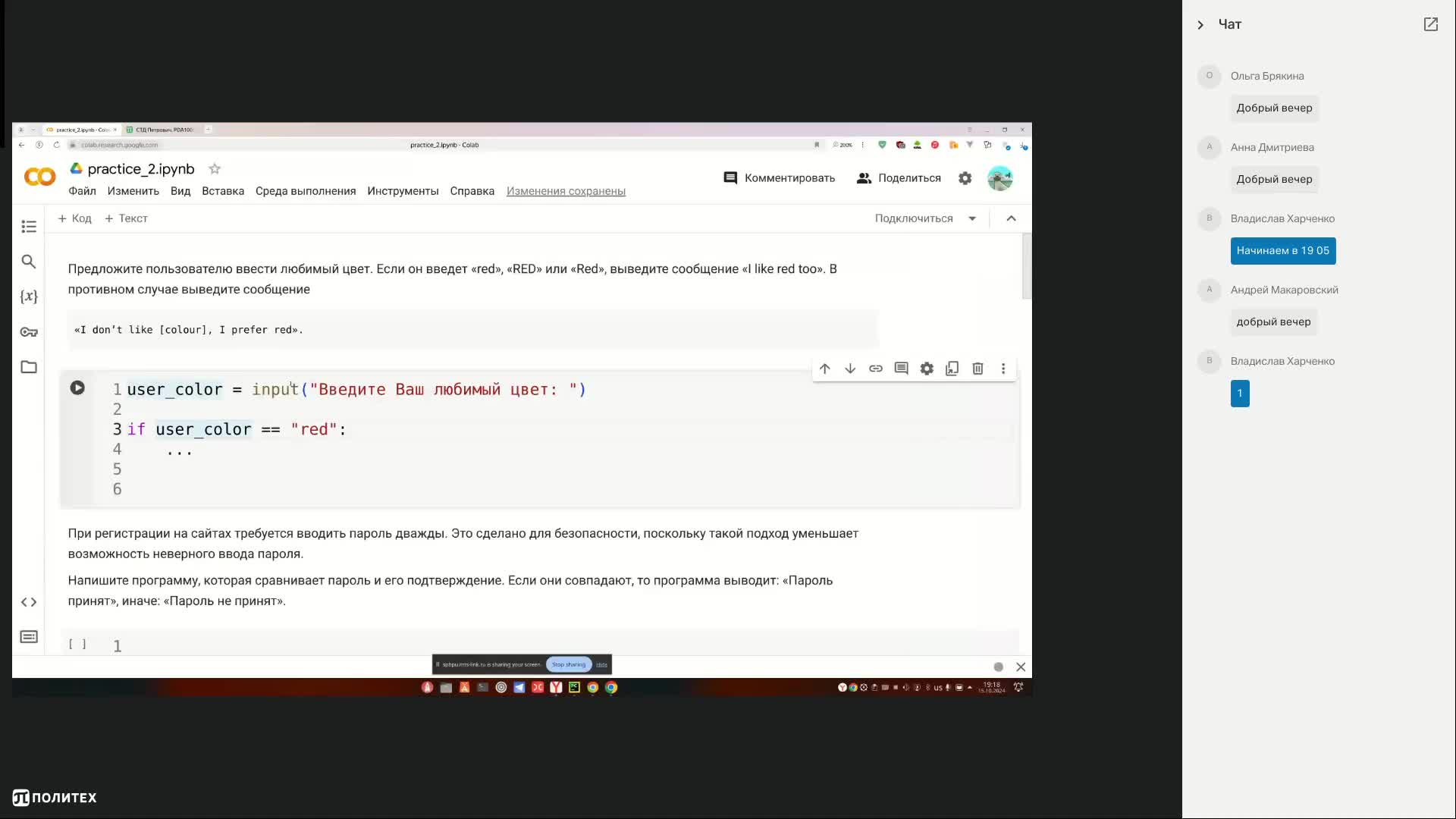Open Telegram from the taskbar

[x=519, y=688]
